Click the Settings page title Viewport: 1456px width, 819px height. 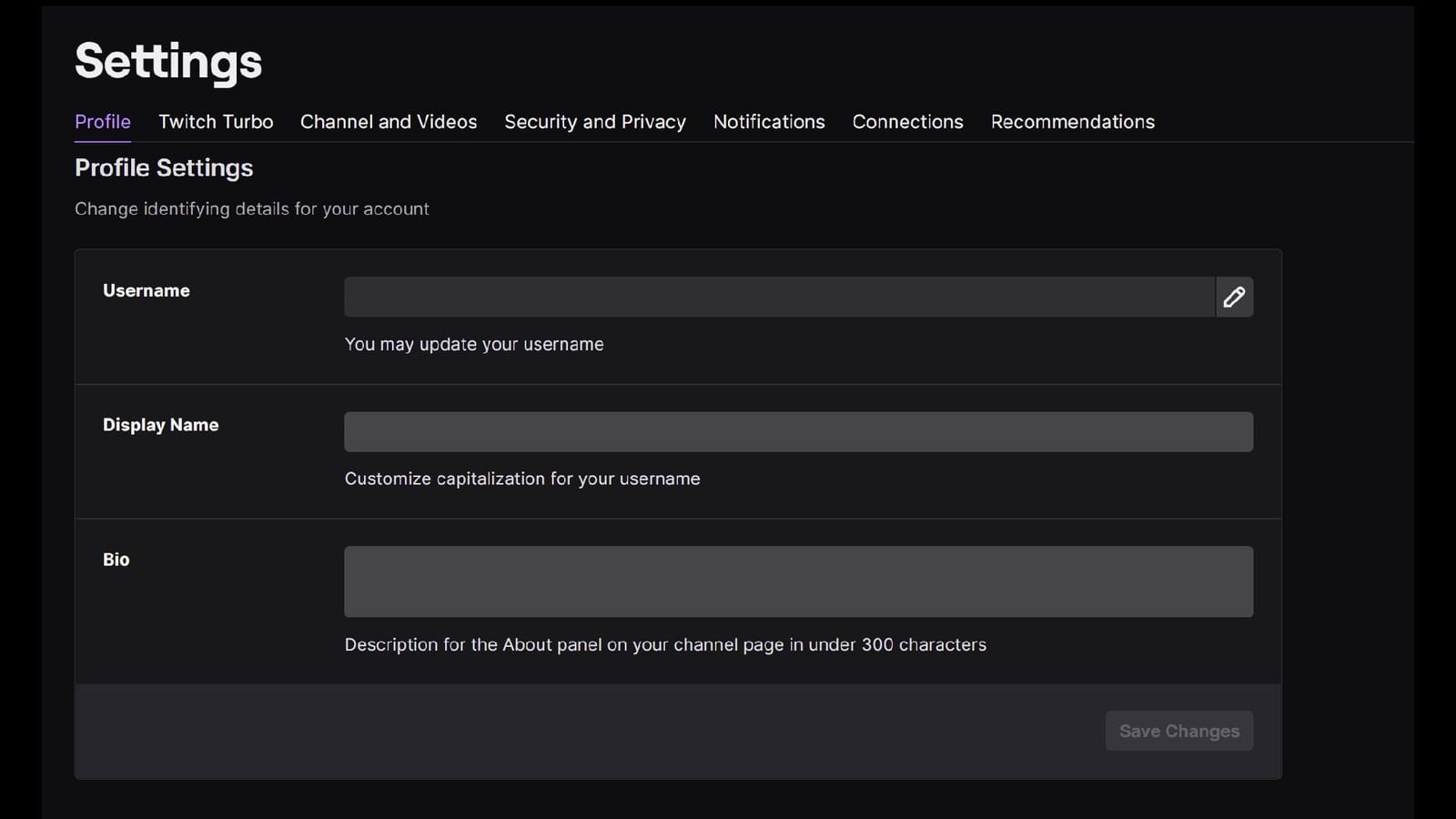pyautogui.click(x=167, y=61)
